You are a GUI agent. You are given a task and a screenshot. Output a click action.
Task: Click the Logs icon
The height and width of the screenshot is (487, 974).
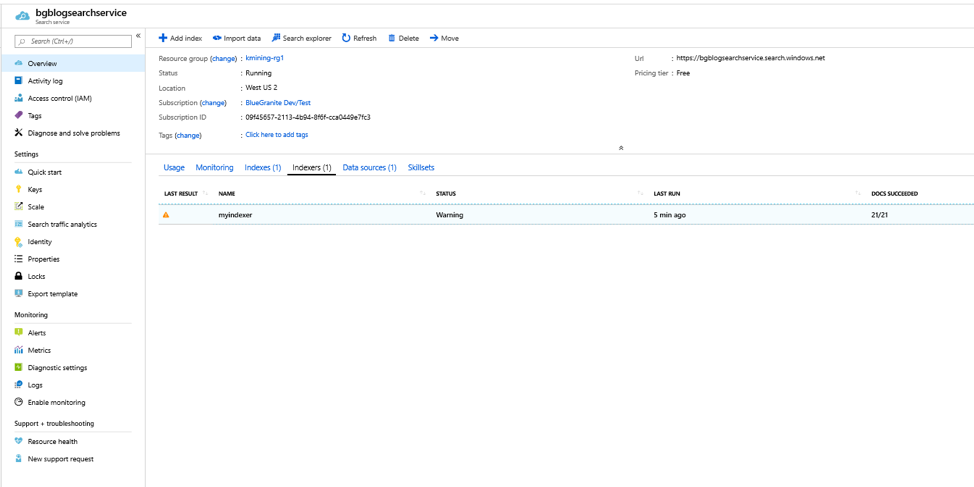(19, 385)
